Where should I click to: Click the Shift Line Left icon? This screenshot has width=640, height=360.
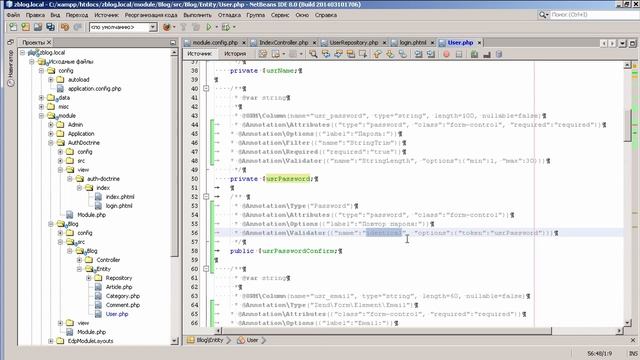pyautogui.click(x=418, y=54)
